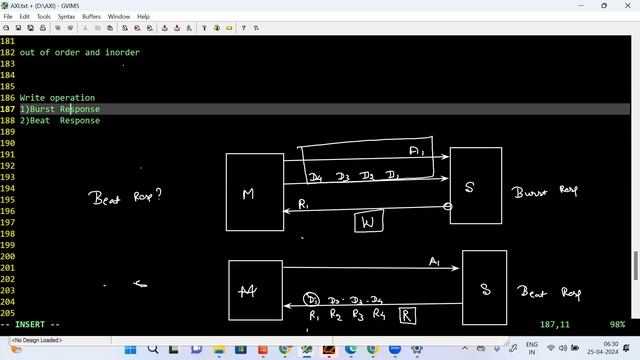Click the 'Write operation' text on line 186
This screenshot has height=360, width=640.
(57, 98)
